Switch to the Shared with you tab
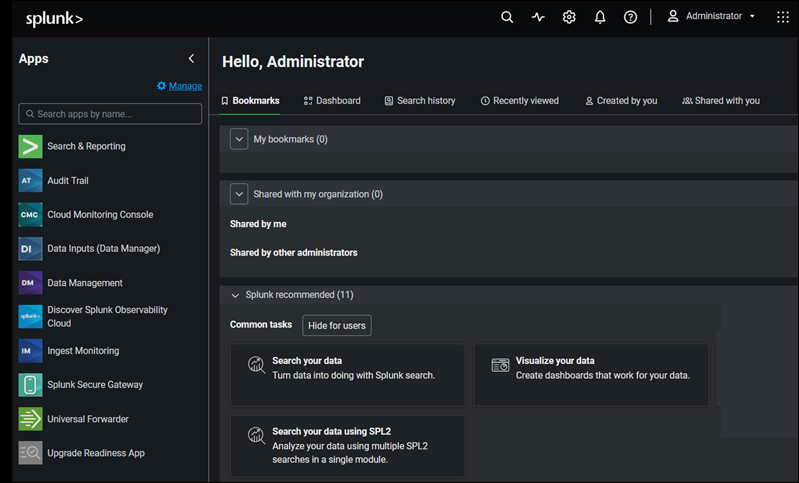Viewport: 799px width, 483px height. pyautogui.click(x=721, y=101)
